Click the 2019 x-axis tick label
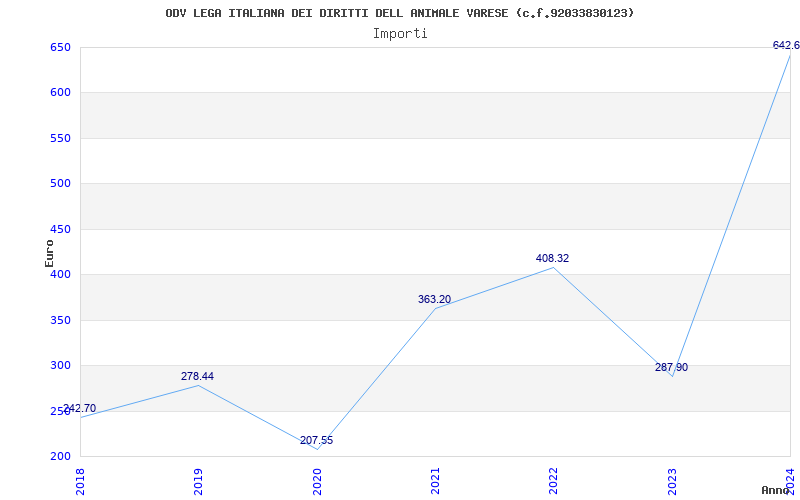The width and height of the screenshot is (800, 500). pyautogui.click(x=198, y=481)
